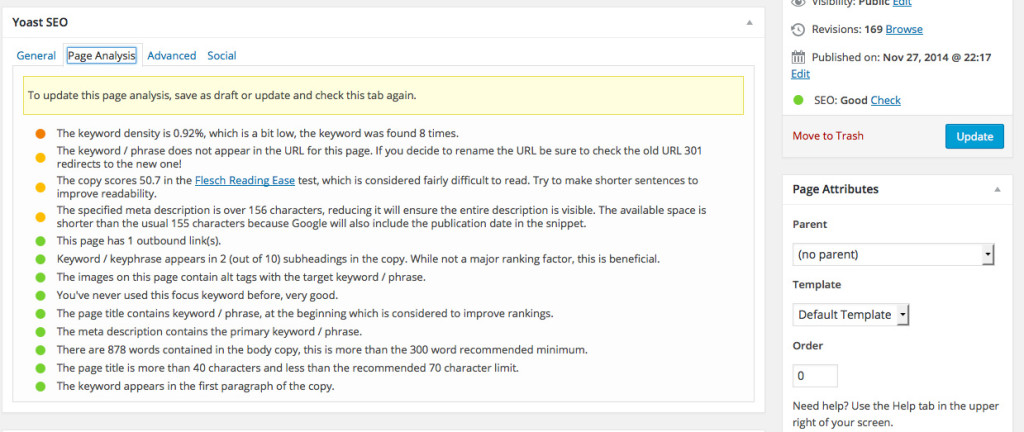Image resolution: width=1024 pixels, height=432 pixels.
Task: Click the green dot beside outbound links
Action: click(x=40, y=241)
